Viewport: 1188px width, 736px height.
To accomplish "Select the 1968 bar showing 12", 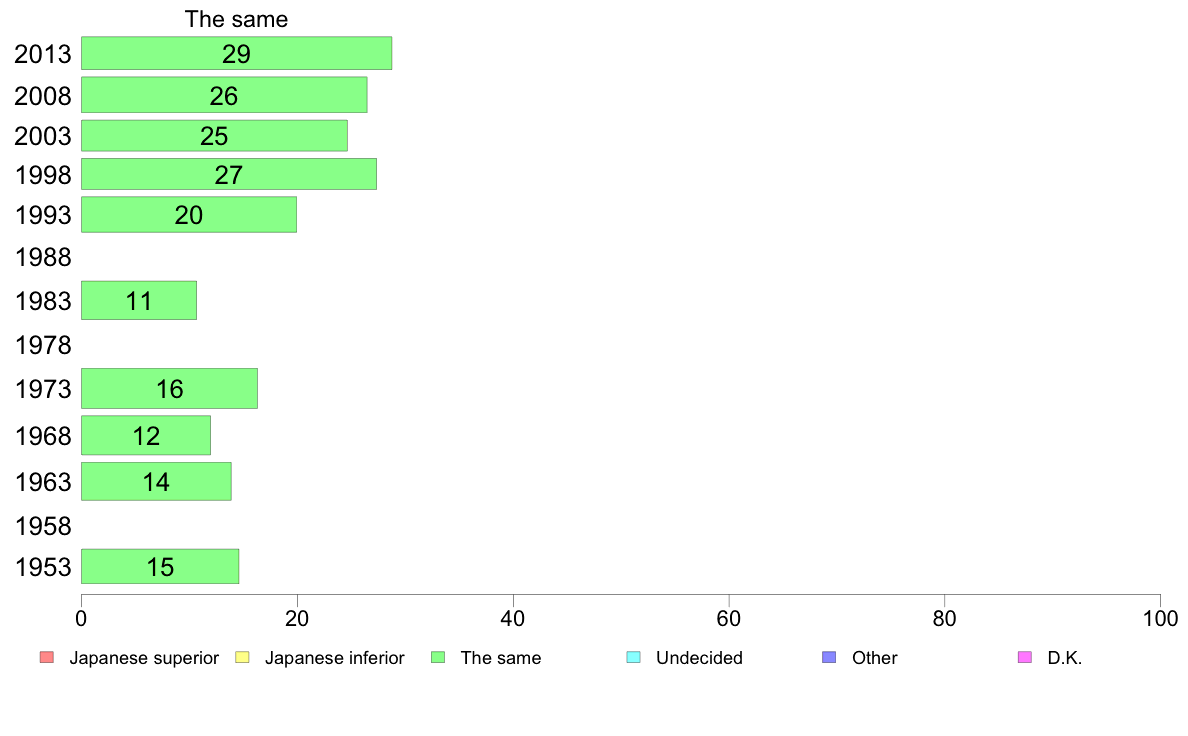I will click(145, 435).
